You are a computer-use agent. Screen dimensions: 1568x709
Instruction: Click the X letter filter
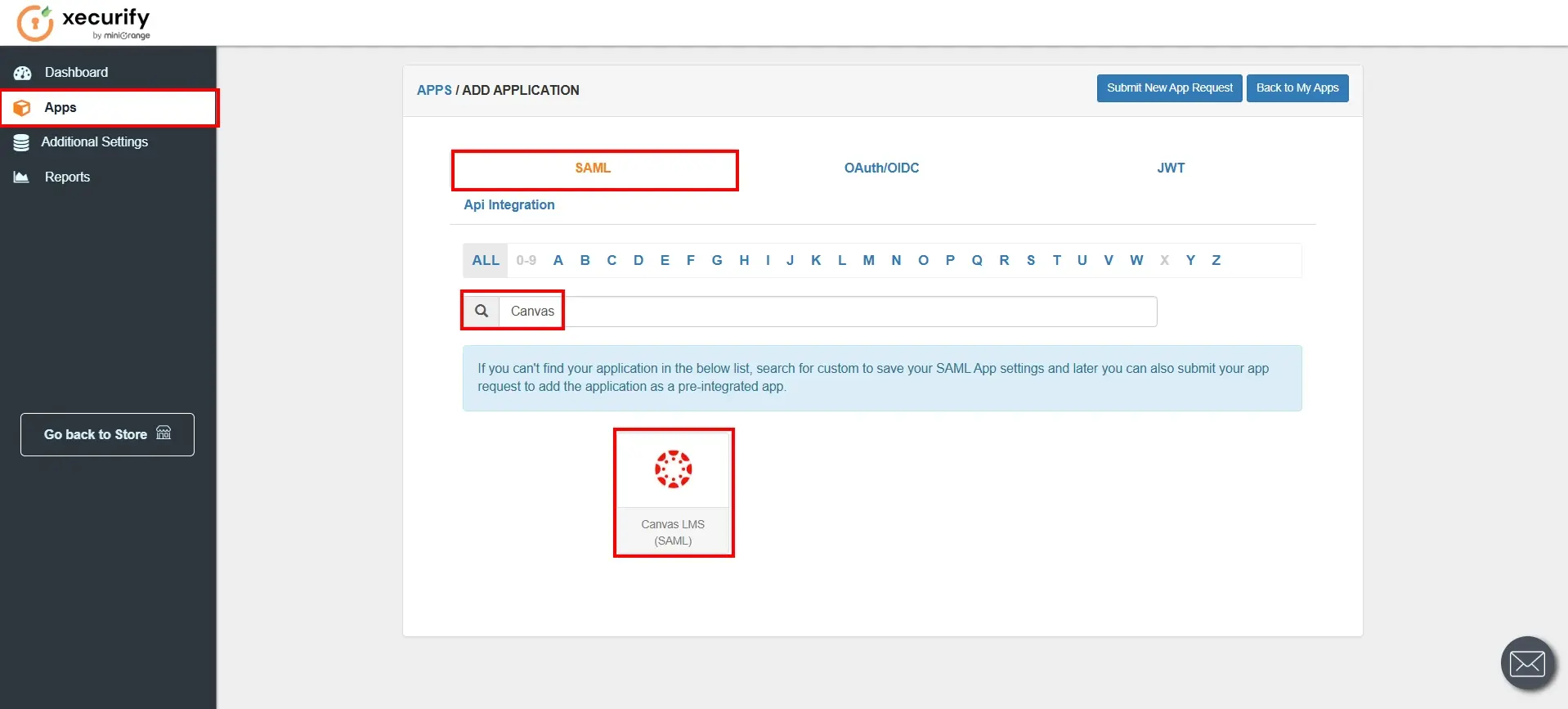pos(1164,260)
